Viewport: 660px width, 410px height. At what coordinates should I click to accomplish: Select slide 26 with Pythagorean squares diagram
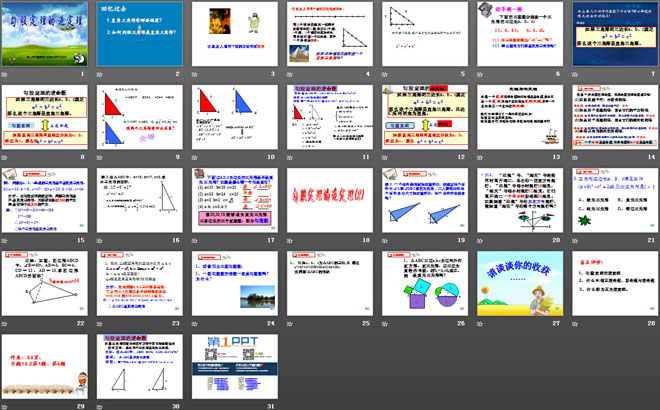pyautogui.click(x=424, y=284)
